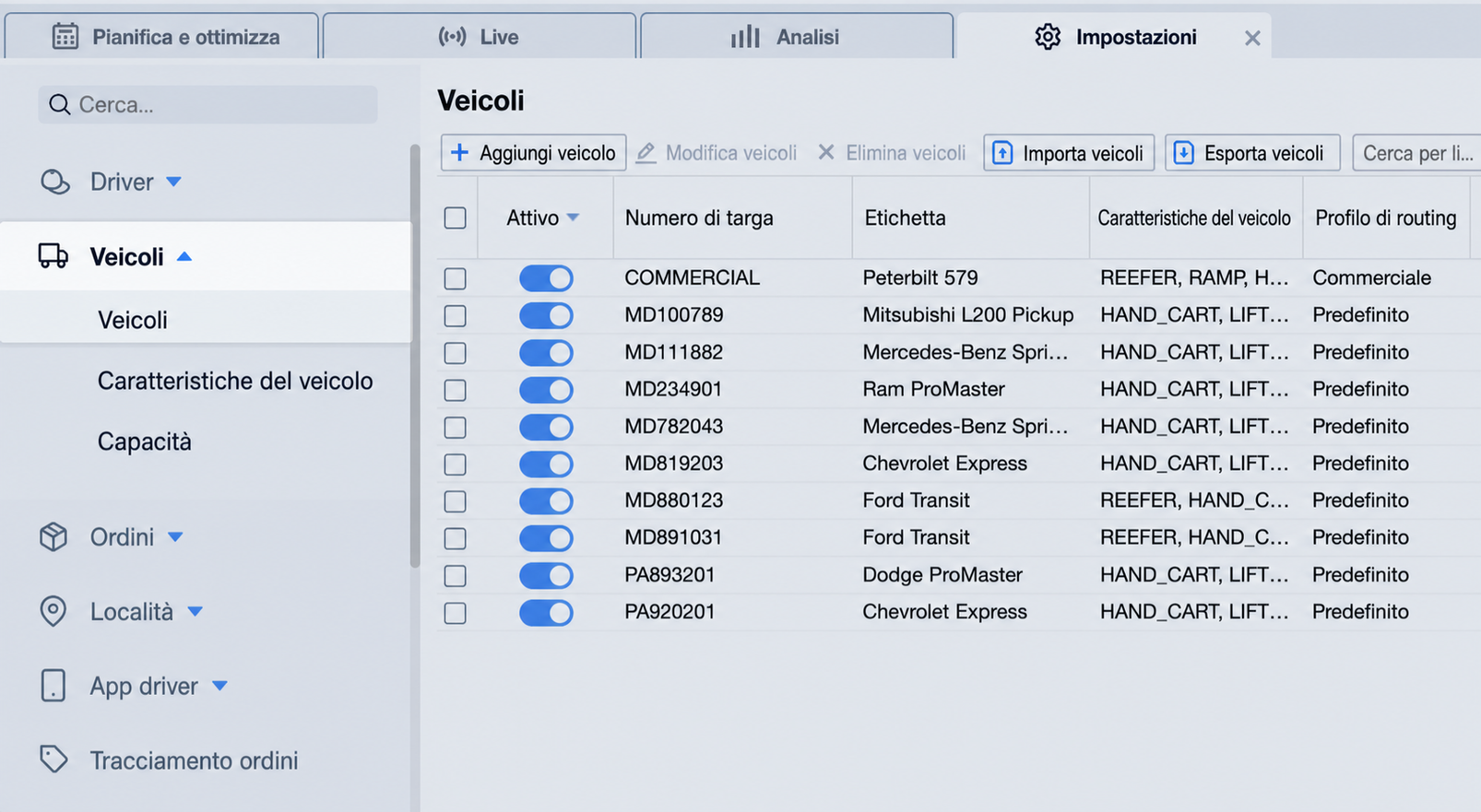This screenshot has width=1481, height=812.
Task: Deactivate vehicle PA893201 with its switch
Action: tap(546, 575)
